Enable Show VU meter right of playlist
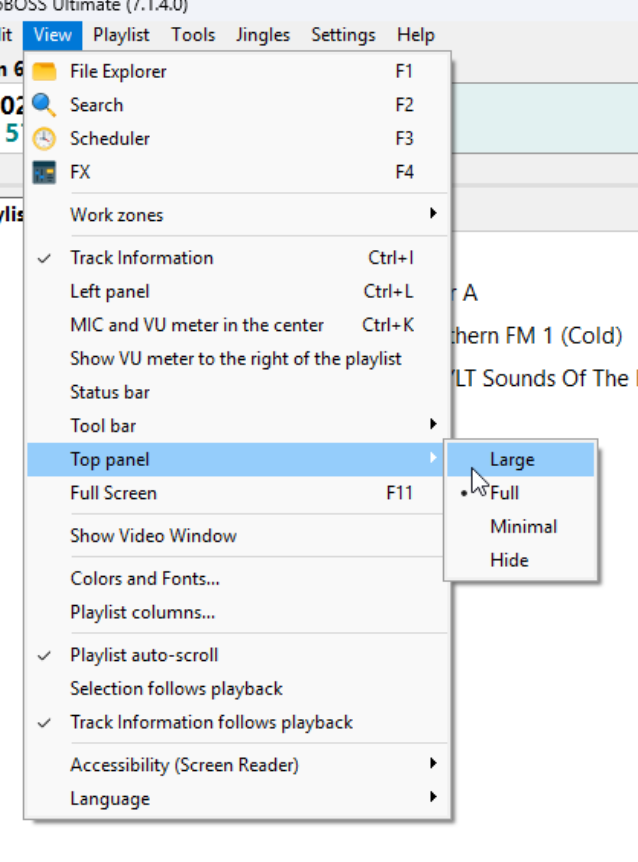638x862 pixels. click(237, 358)
